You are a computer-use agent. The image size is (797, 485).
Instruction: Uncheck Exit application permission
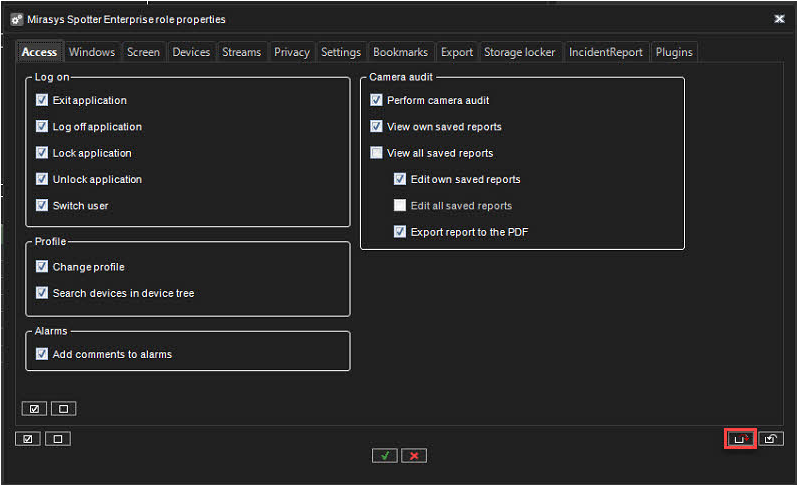(x=42, y=100)
